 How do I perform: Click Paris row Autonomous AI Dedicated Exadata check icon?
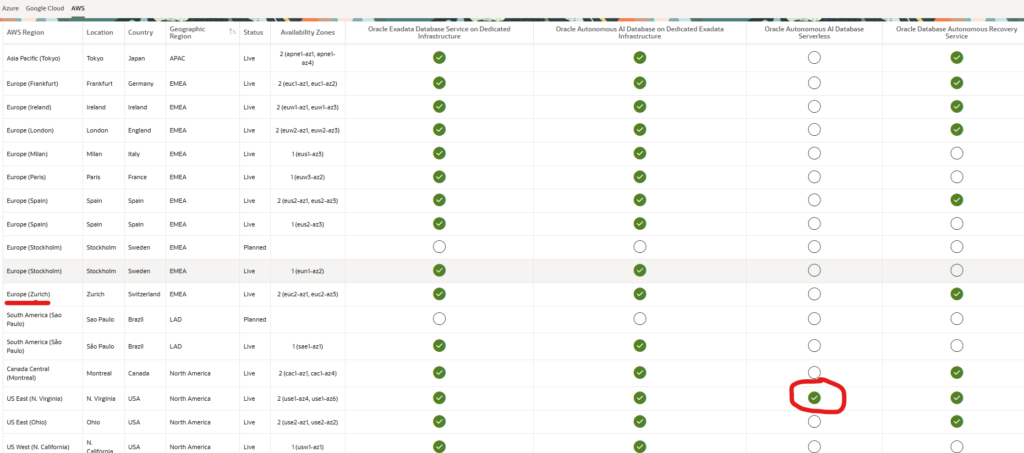coord(640,177)
